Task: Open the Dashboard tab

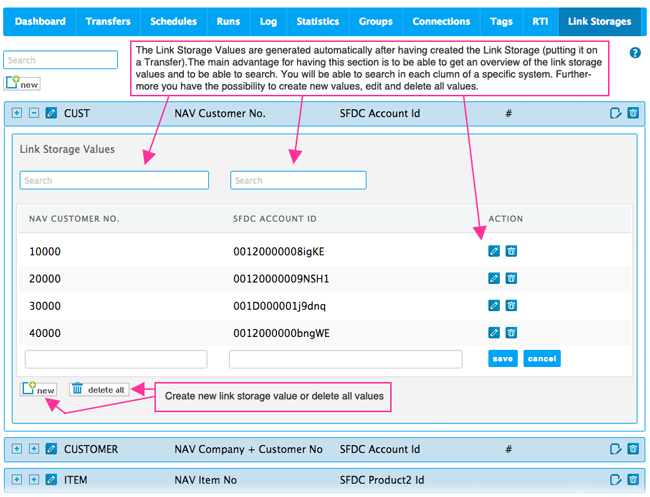Action: pos(40,22)
